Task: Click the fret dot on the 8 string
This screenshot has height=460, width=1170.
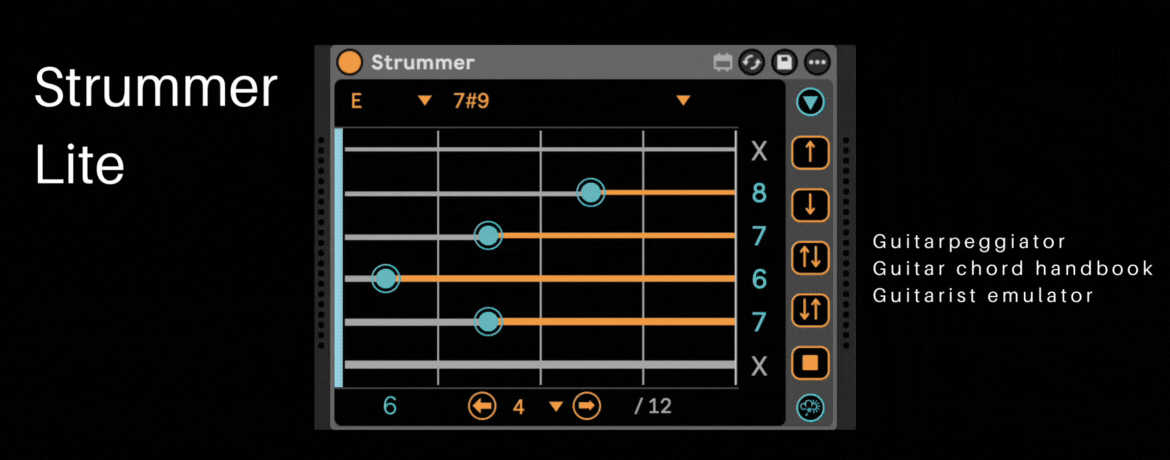Action: click(x=591, y=192)
